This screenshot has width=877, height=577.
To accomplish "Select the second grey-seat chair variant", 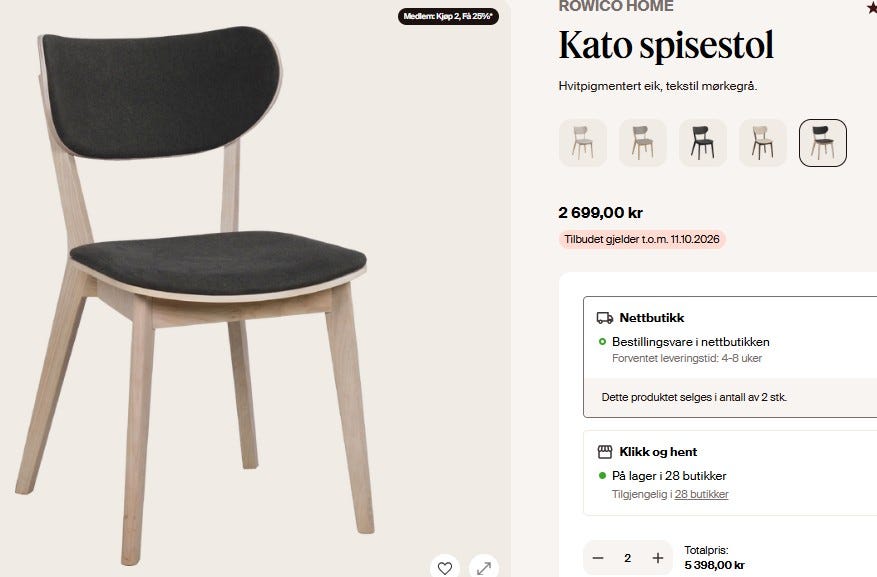I will click(x=643, y=143).
